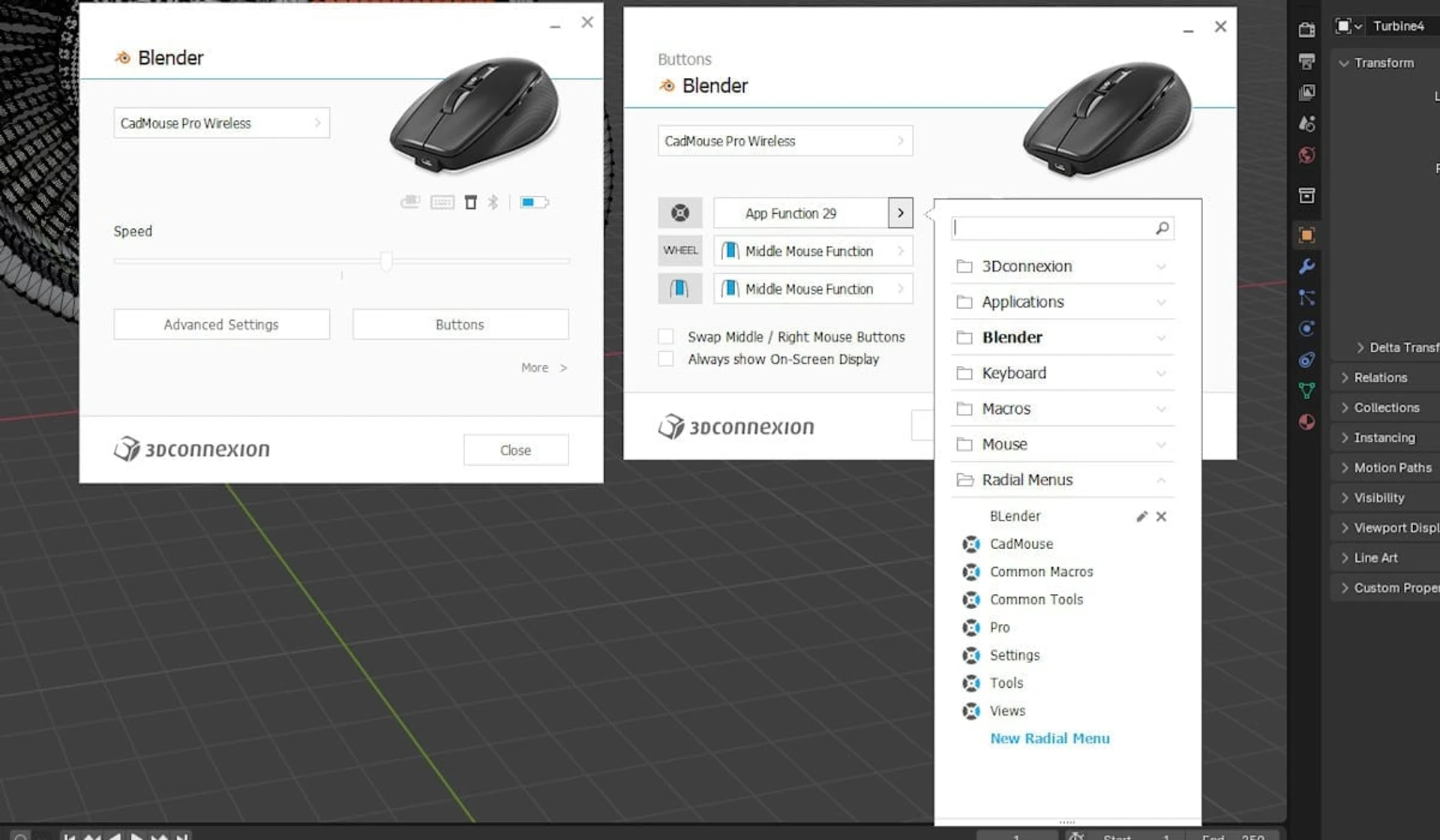
Task: Expand the Mouse folder
Action: pos(1062,444)
